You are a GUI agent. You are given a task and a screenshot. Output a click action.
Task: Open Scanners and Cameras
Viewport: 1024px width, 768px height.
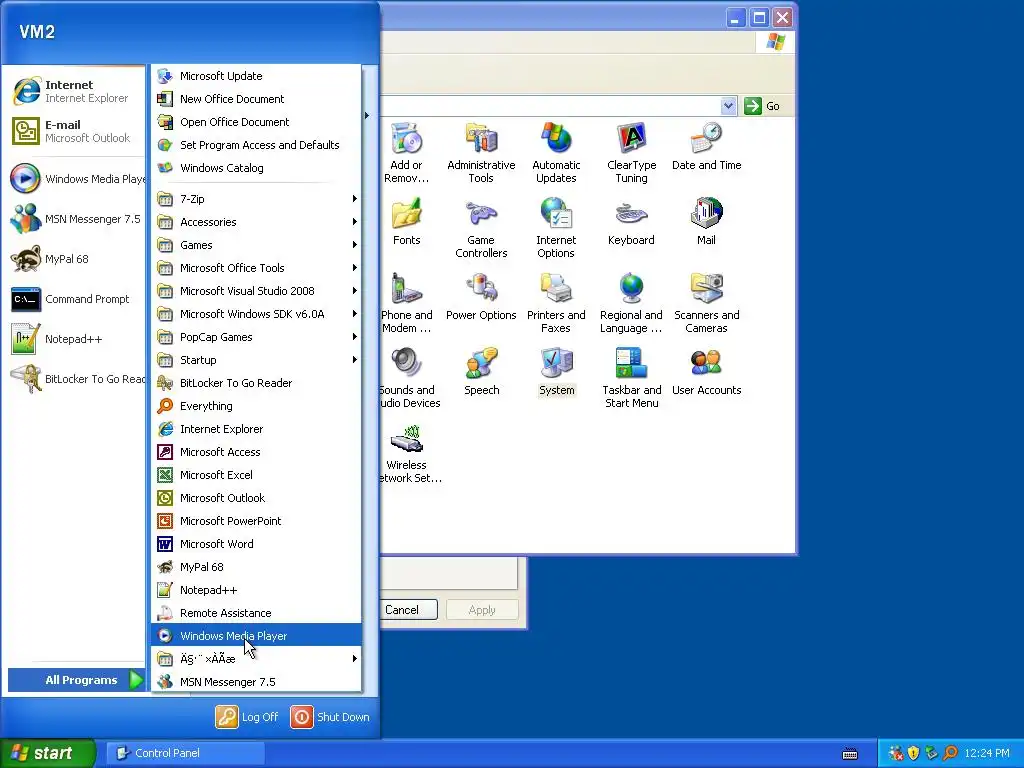click(x=707, y=303)
